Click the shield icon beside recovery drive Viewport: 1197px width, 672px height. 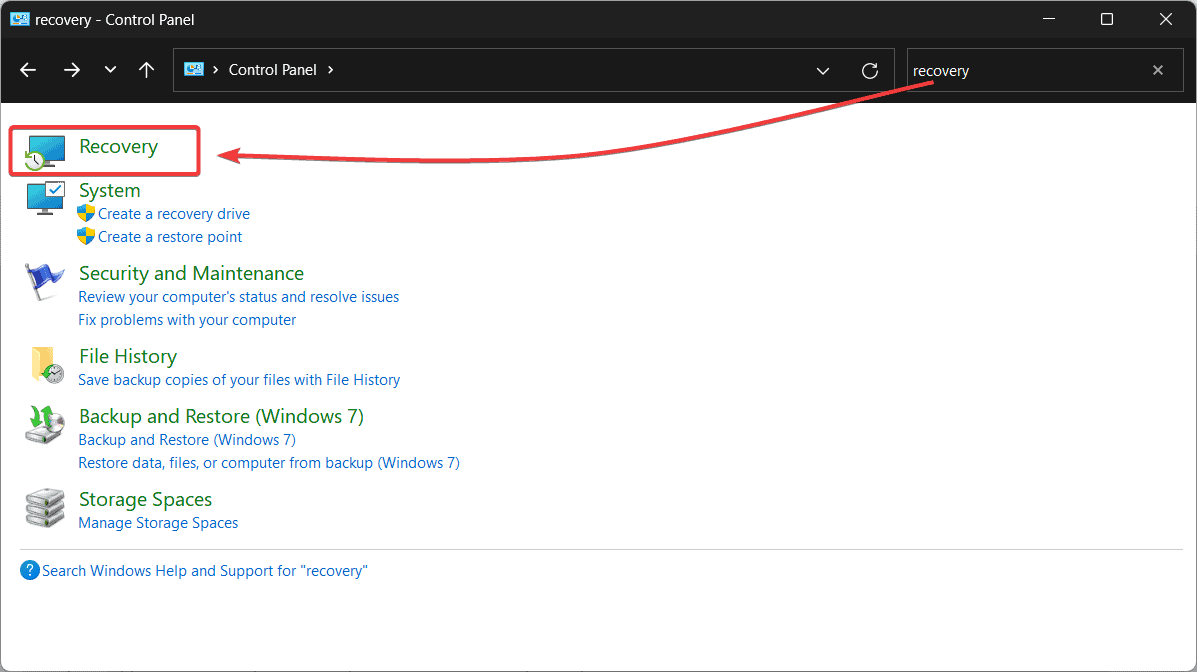(86, 213)
